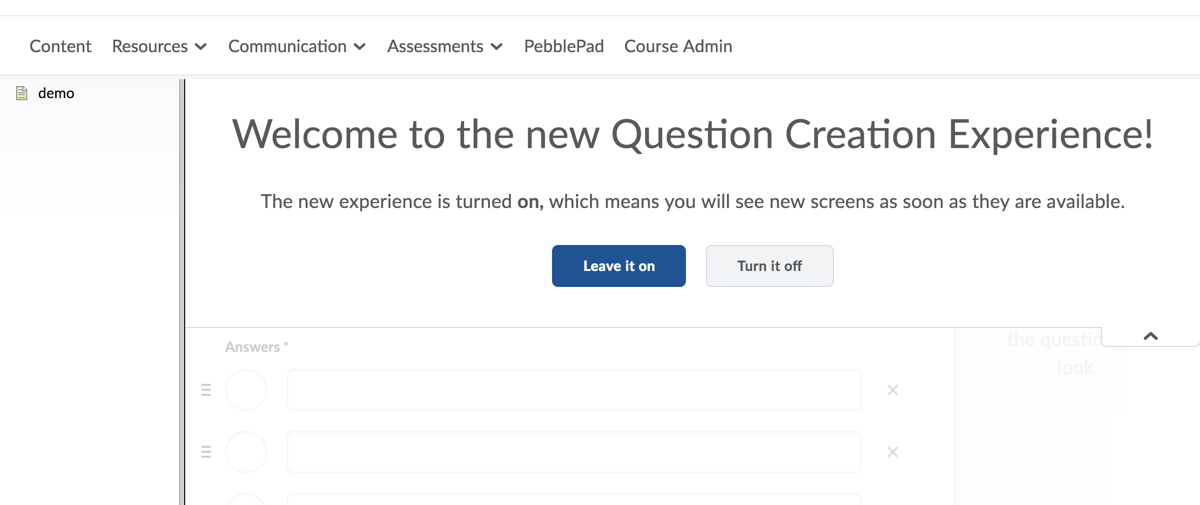Expand the Resources dropdown menu

click(159, 46)
